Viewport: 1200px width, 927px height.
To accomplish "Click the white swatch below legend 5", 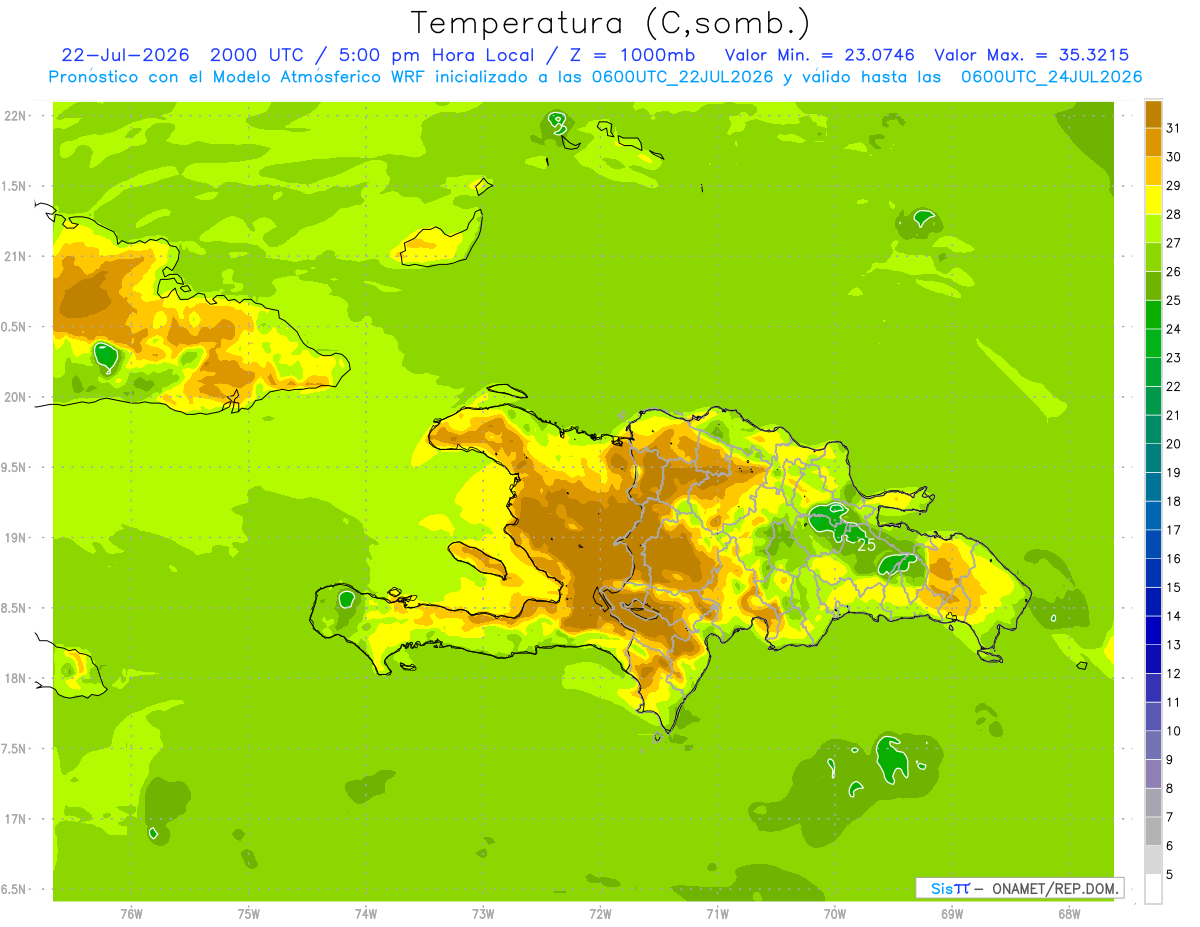I will [1153, 889].
